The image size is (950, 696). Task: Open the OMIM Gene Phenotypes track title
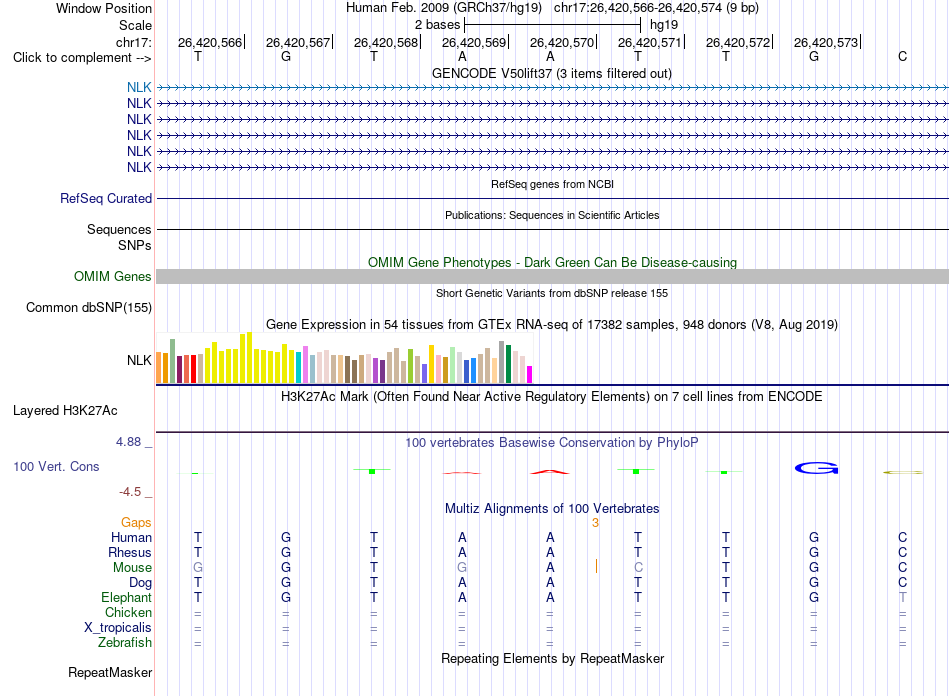[552, 262]
